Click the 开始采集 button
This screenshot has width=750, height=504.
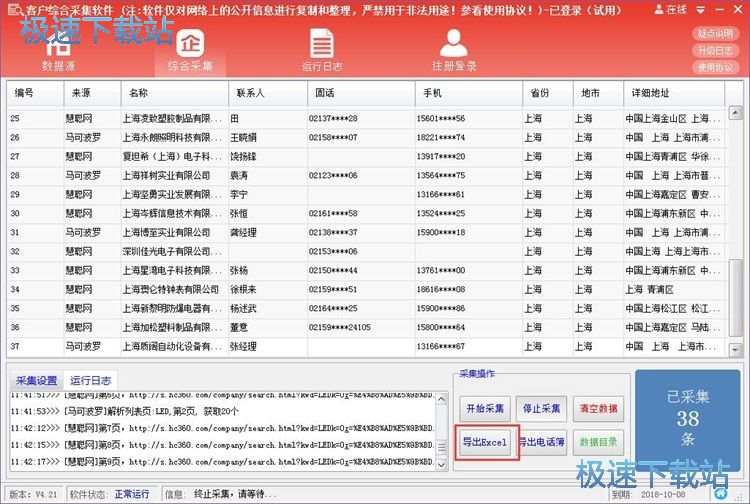[x=485, y=408]
